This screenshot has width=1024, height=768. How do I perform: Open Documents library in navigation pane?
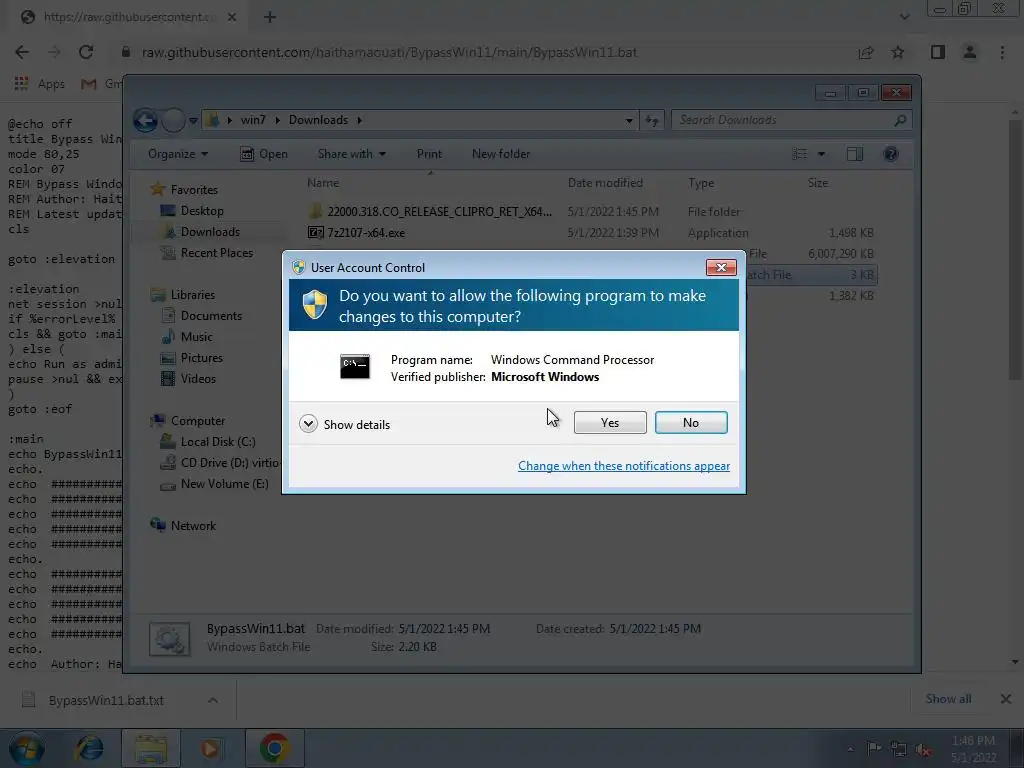[211, 316]
